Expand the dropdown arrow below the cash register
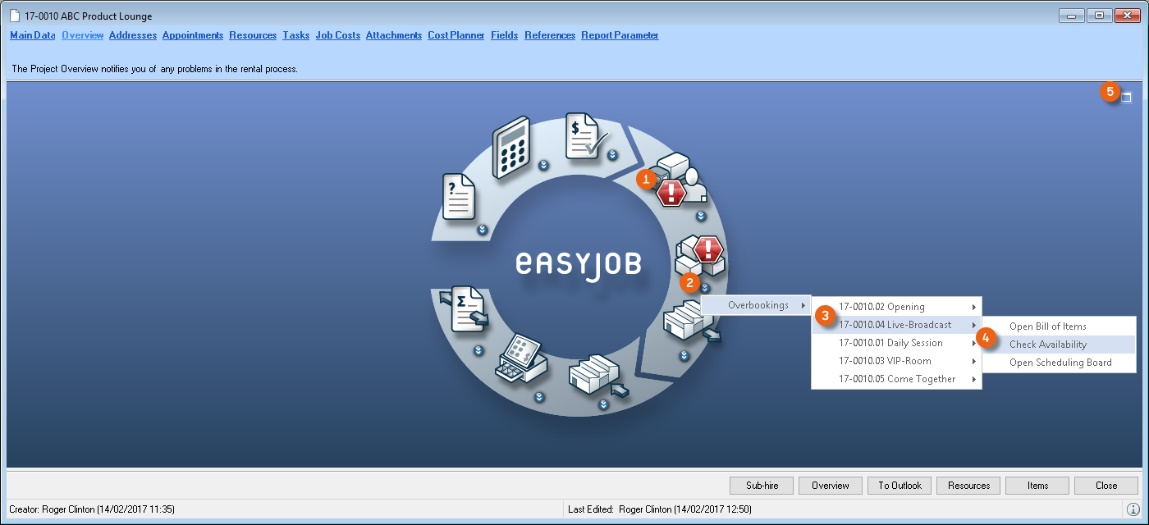Image resolution: width=1149 pixels, height=525 pixels. [540, 396]
